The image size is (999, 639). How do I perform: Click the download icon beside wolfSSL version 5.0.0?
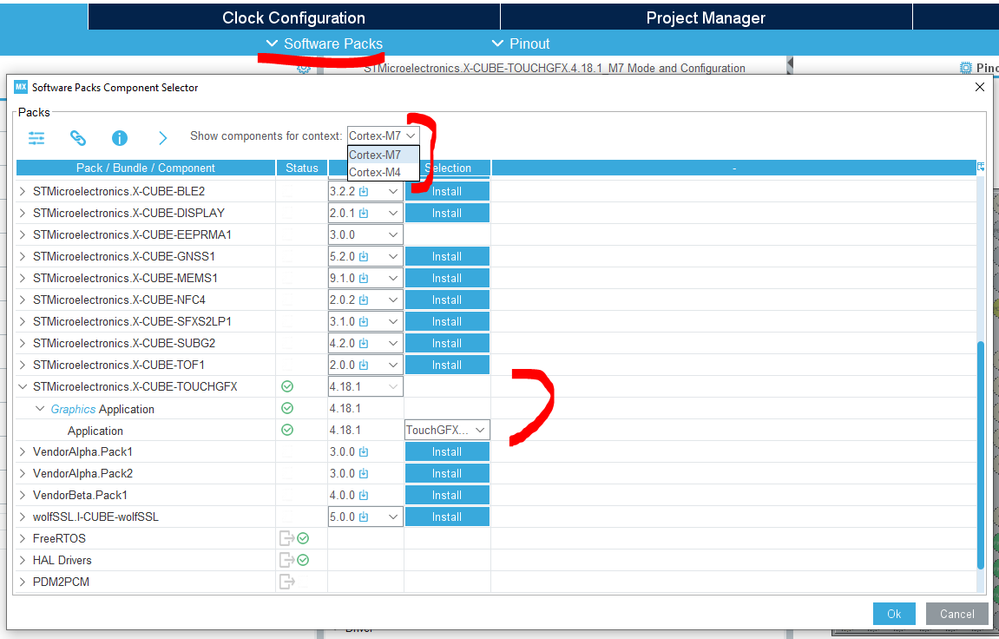click(x=364, y=517)
